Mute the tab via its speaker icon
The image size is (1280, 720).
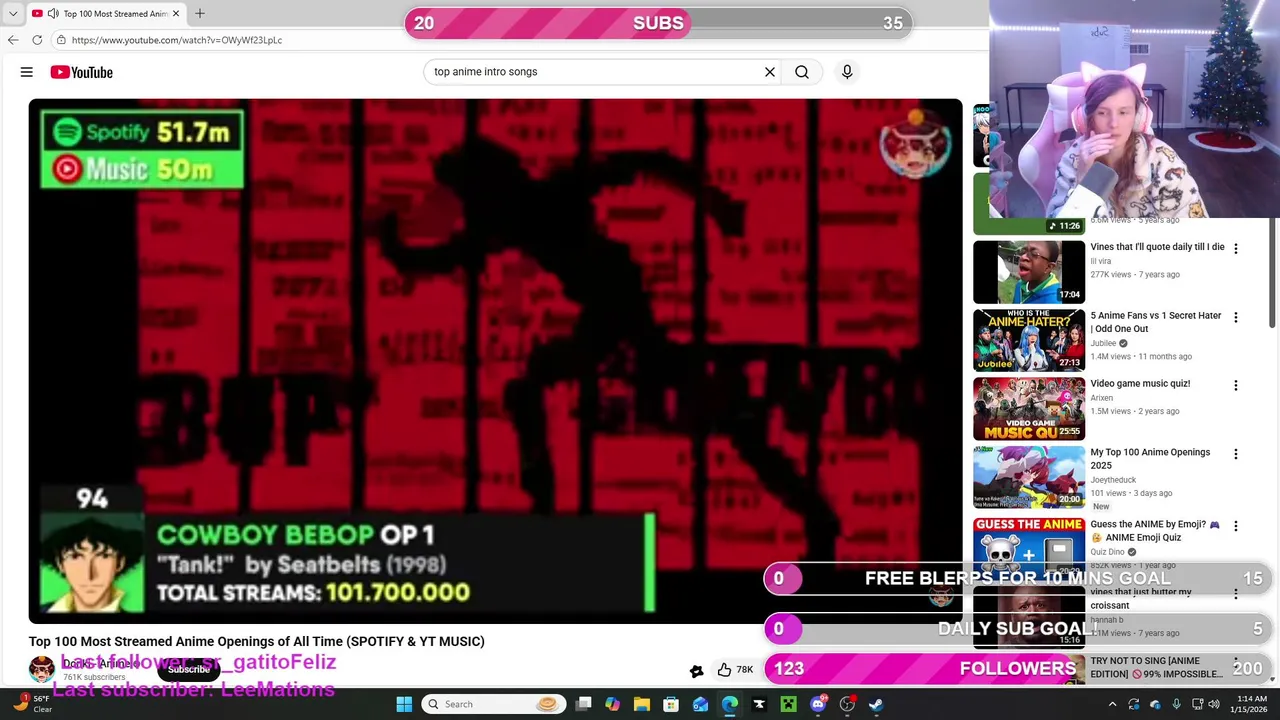click(52, 13)
